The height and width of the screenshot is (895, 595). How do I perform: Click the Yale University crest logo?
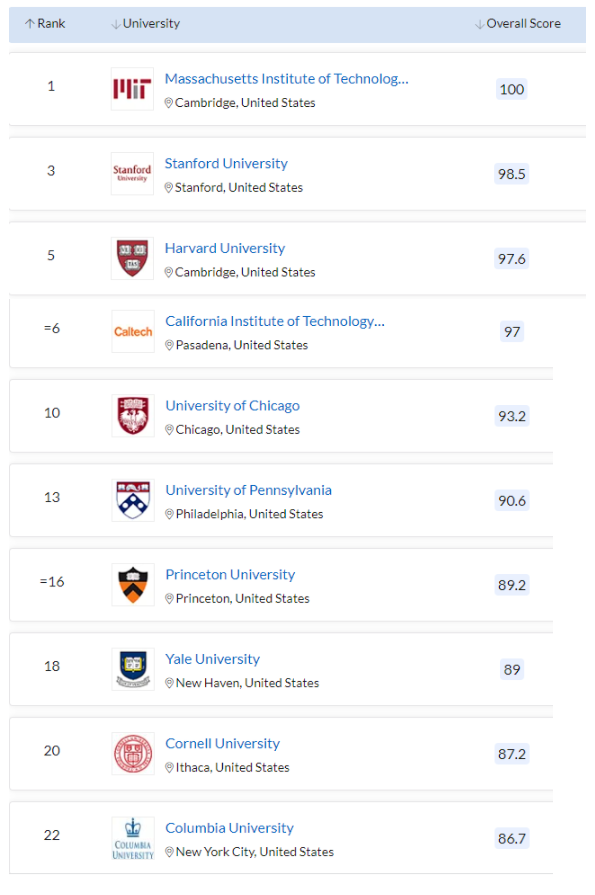point(132,669)
